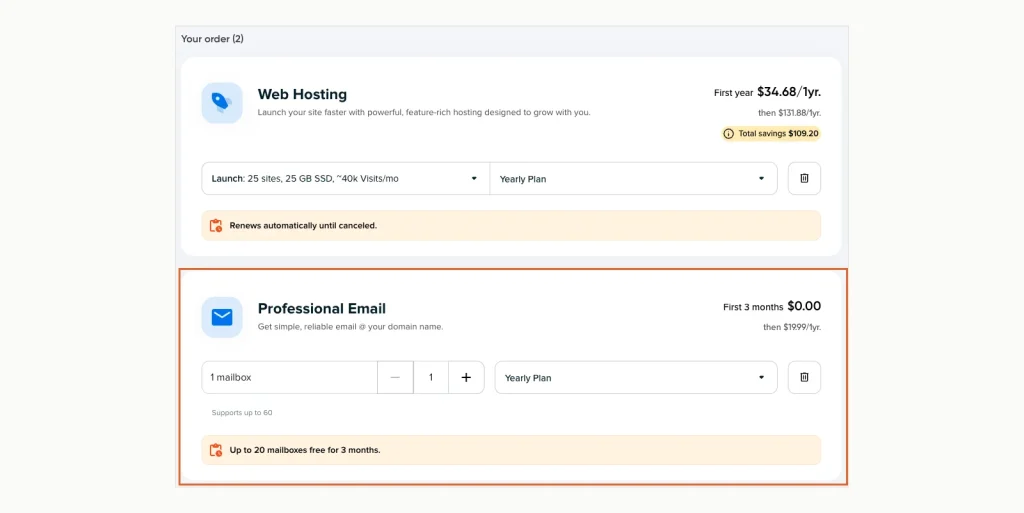The image size is (1024, 513).
Task: Click the 'Launch your site faster' description
Action: [424, 112]
